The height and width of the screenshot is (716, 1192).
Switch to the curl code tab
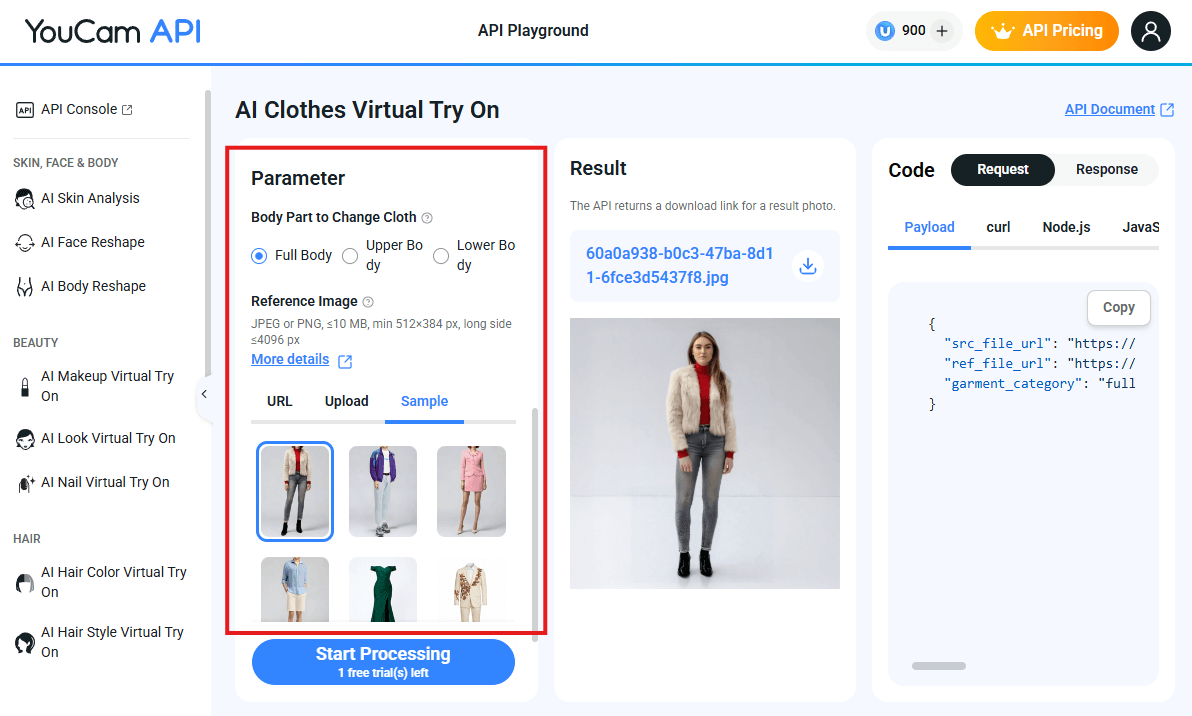pyautogui.click(x=998, y=227)
